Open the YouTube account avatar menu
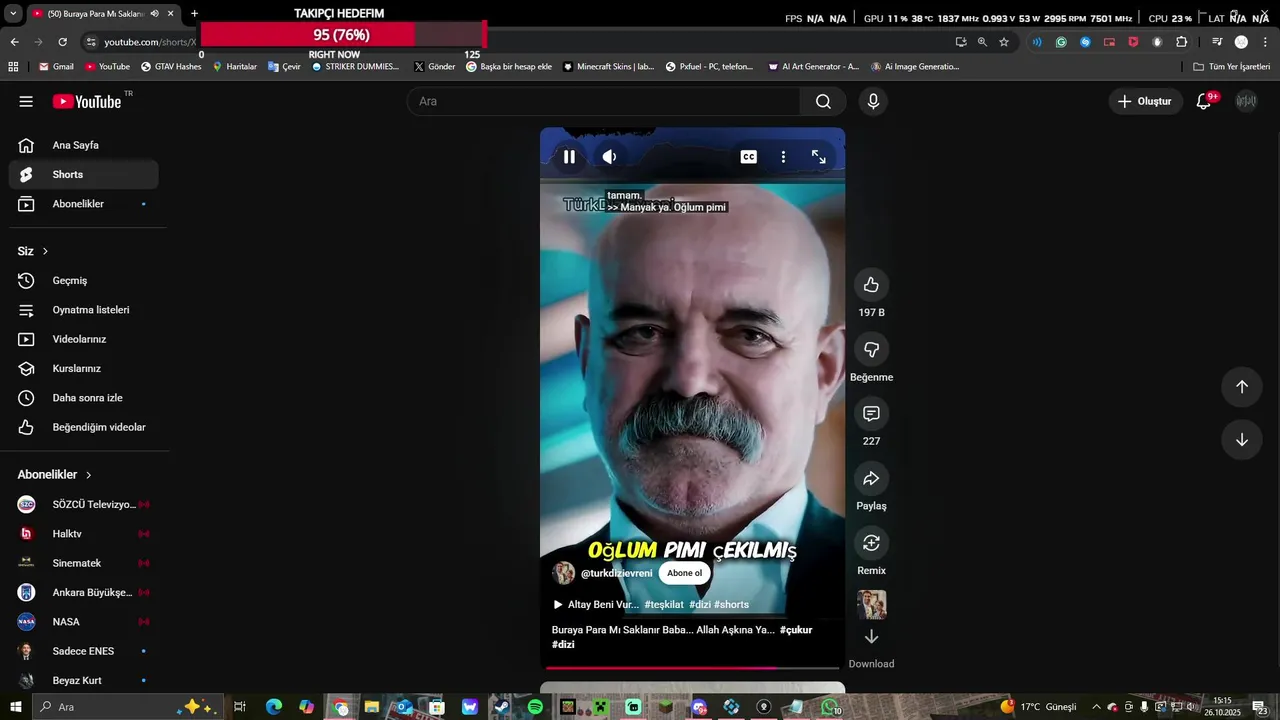Screen dimensions: 1280x720 [1246, 101]
